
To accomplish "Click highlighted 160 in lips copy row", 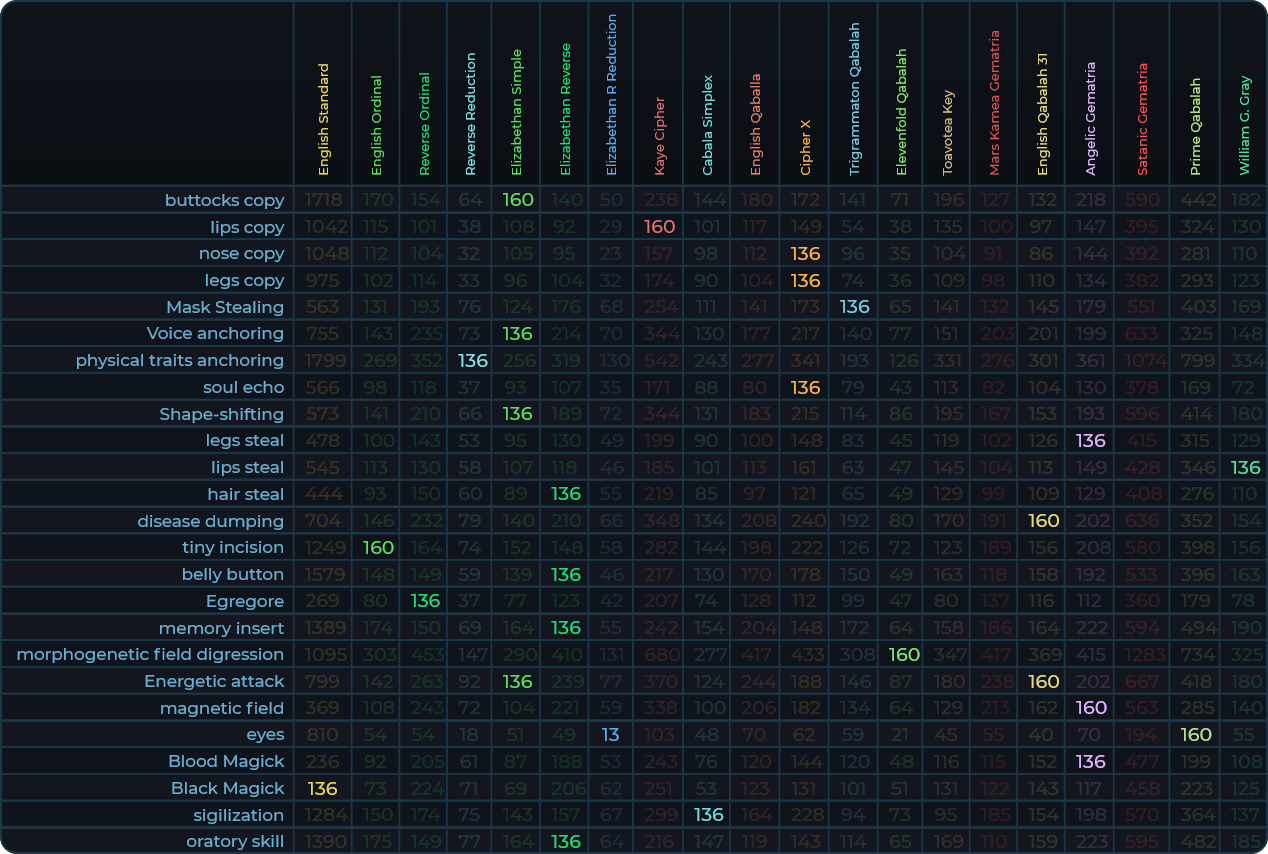I will point(660,227).
